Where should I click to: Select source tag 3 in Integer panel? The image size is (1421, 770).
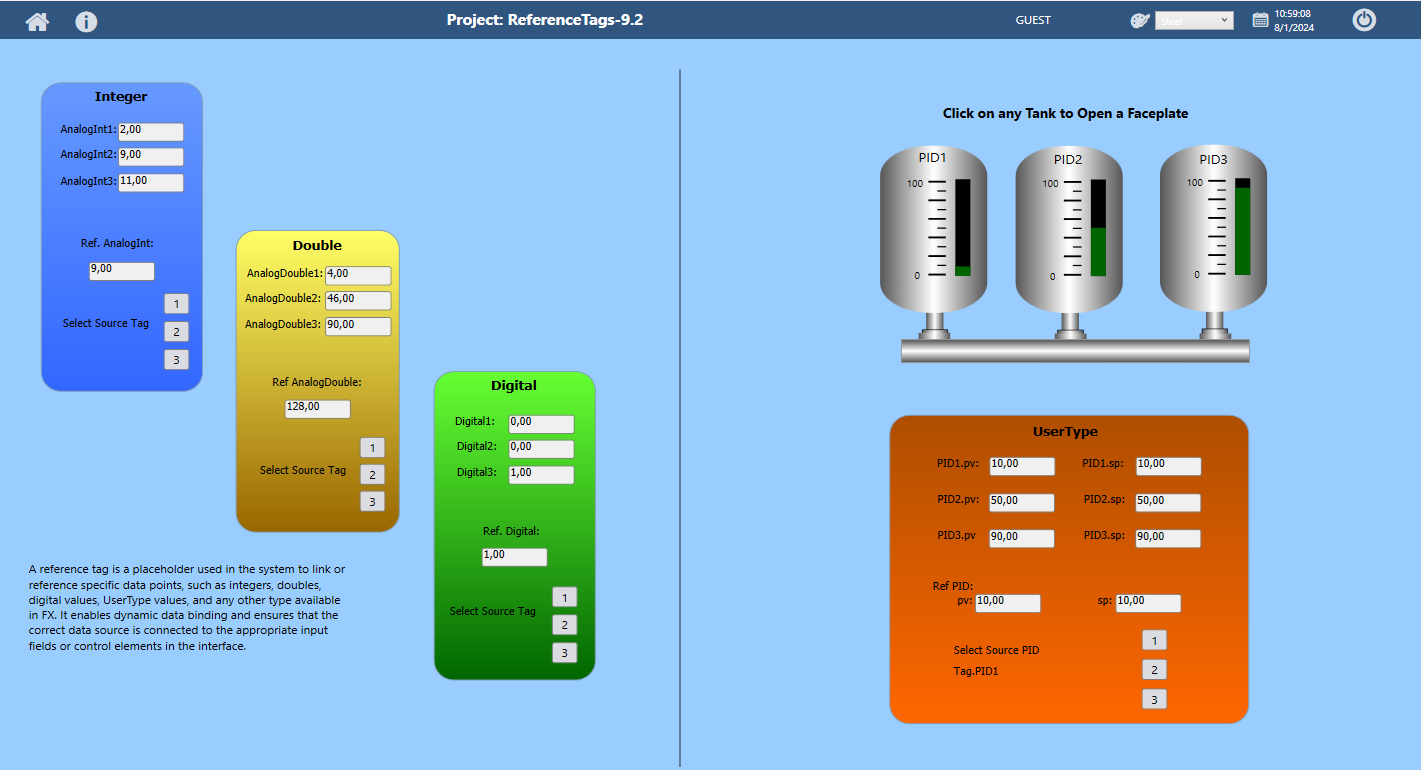[176, 360]
